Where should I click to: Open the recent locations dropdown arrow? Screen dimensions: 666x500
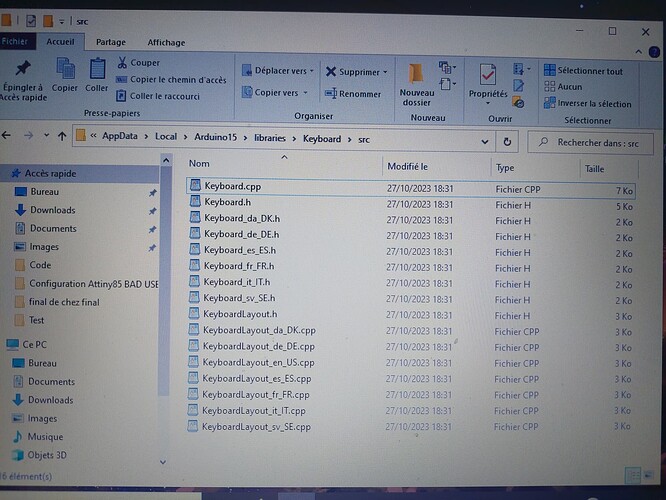pyautogui.click(x=46, y=136)
